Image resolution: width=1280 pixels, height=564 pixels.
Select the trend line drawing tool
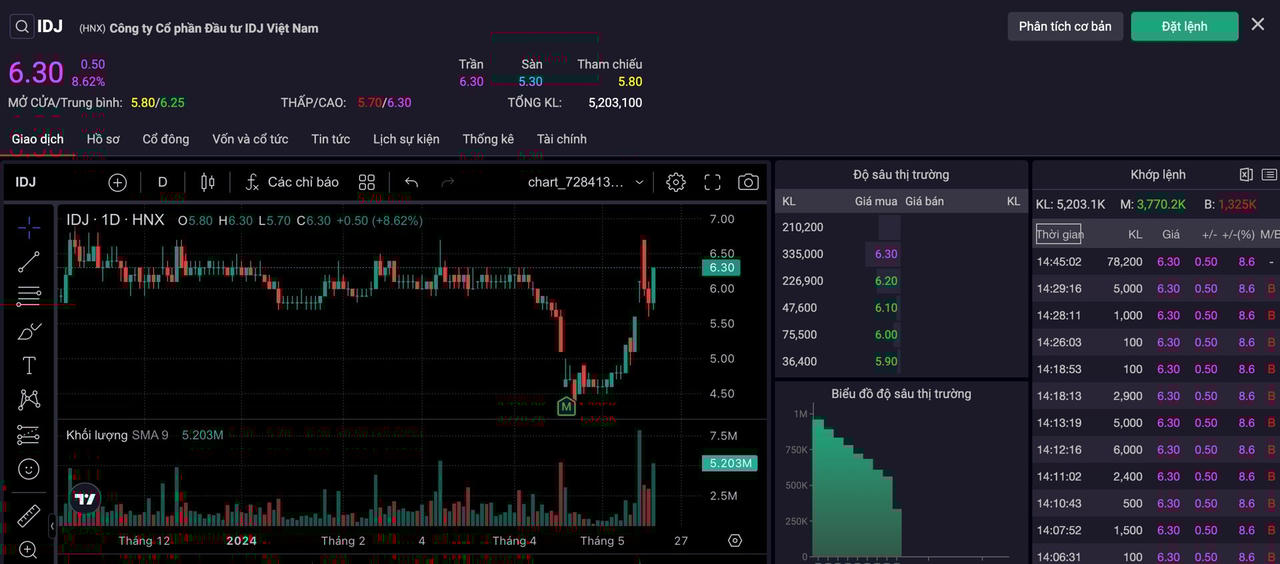pyautogui.click(x=29, y=262)
